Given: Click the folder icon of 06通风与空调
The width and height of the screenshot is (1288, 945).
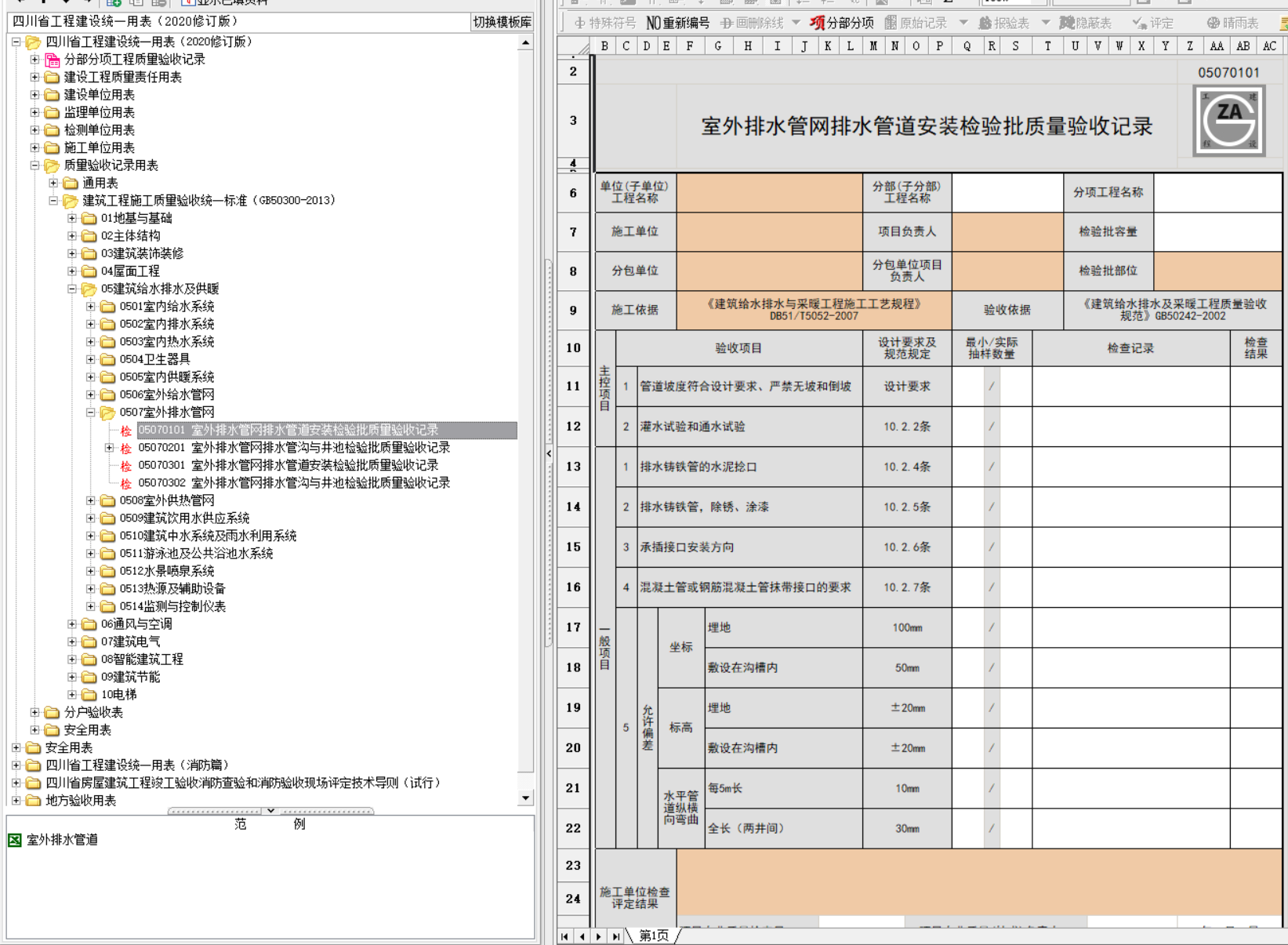Looking at the screenshot, I should [x=89, y=624].
